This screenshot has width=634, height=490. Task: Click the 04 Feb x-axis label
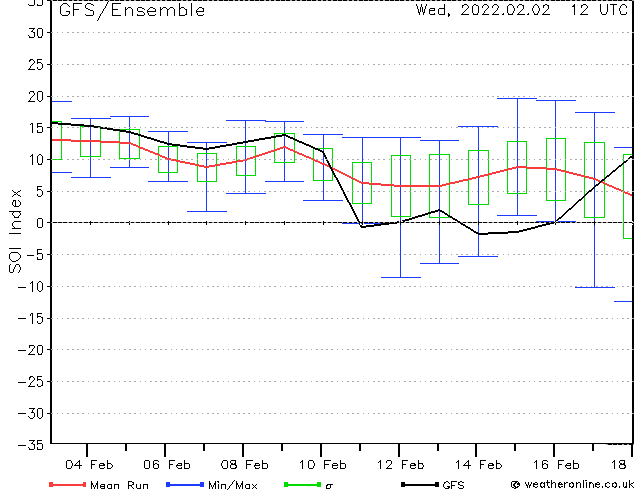89,465
